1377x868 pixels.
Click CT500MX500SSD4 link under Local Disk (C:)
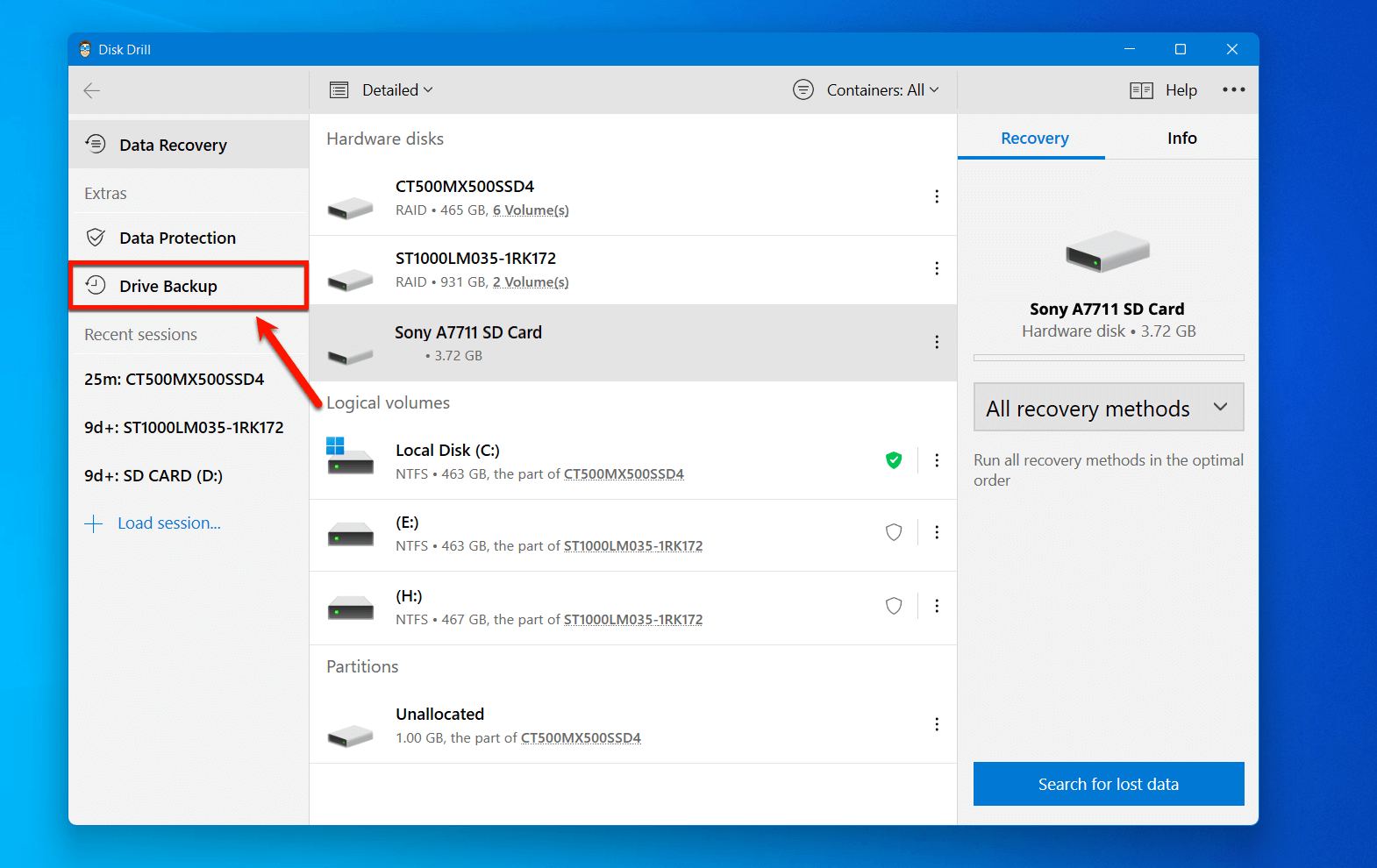pyautogui.click(x=624, y=474)
